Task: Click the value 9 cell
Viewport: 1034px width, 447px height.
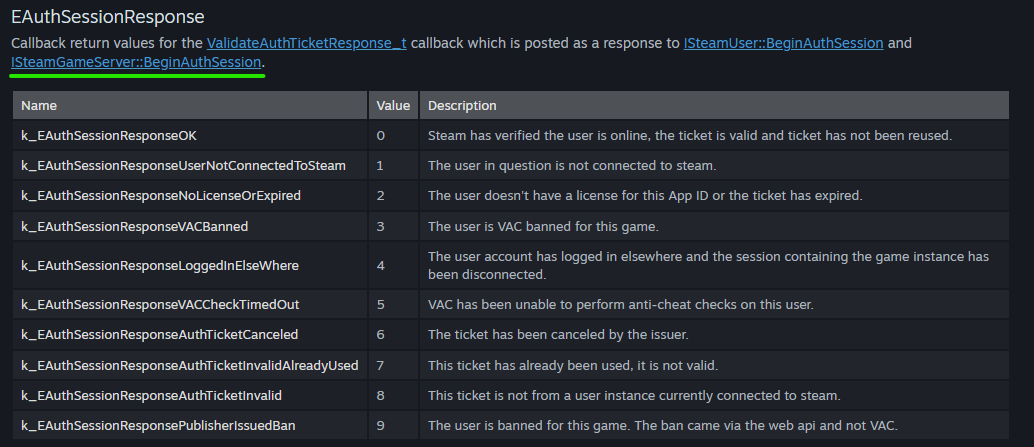Action: click(x=381, y=426)
